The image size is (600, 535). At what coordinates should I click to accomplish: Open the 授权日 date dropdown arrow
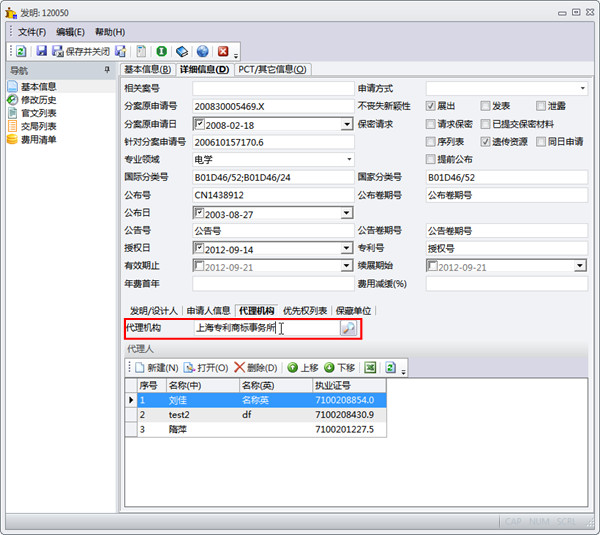347,248
